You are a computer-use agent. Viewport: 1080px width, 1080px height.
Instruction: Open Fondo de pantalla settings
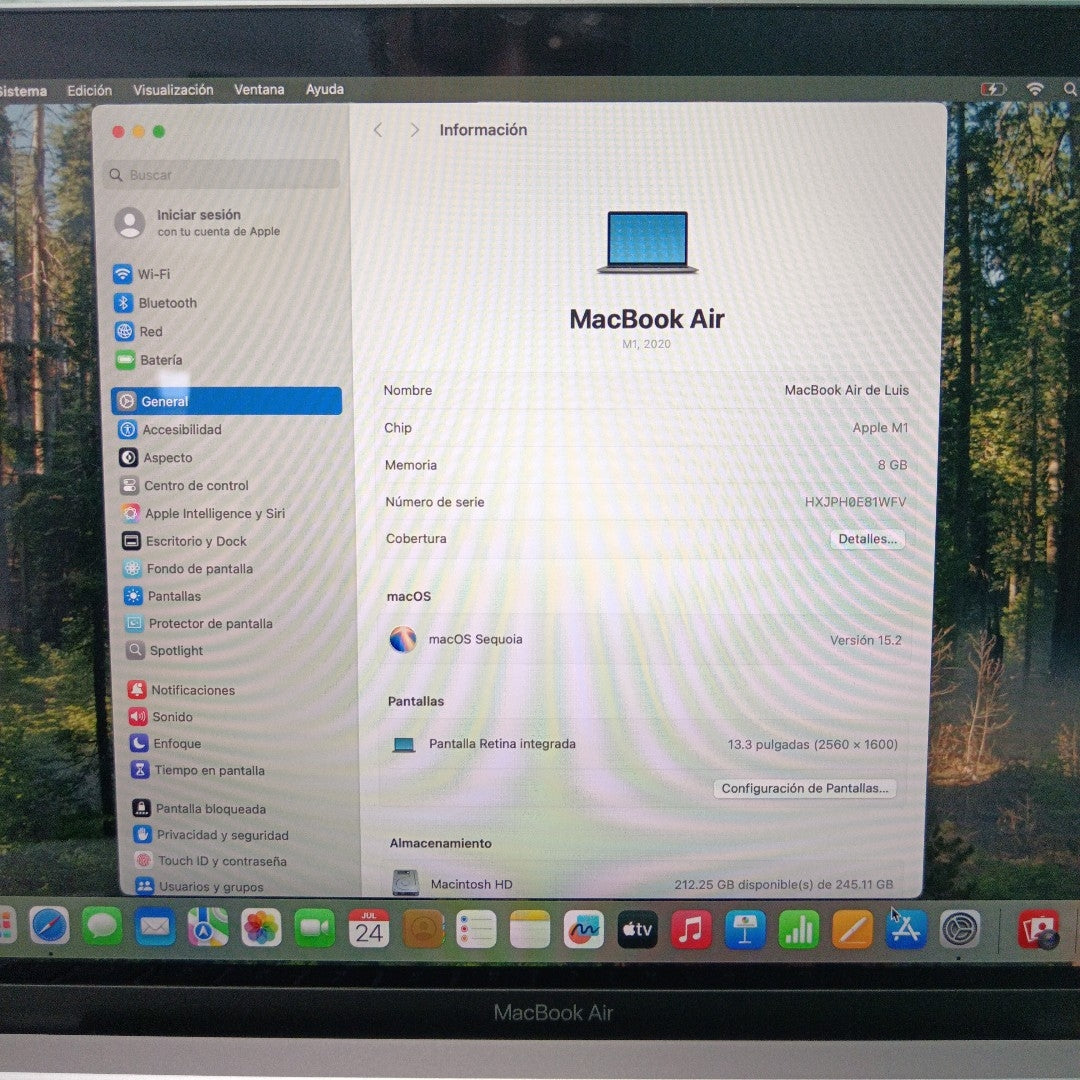(x=199, y=568)
